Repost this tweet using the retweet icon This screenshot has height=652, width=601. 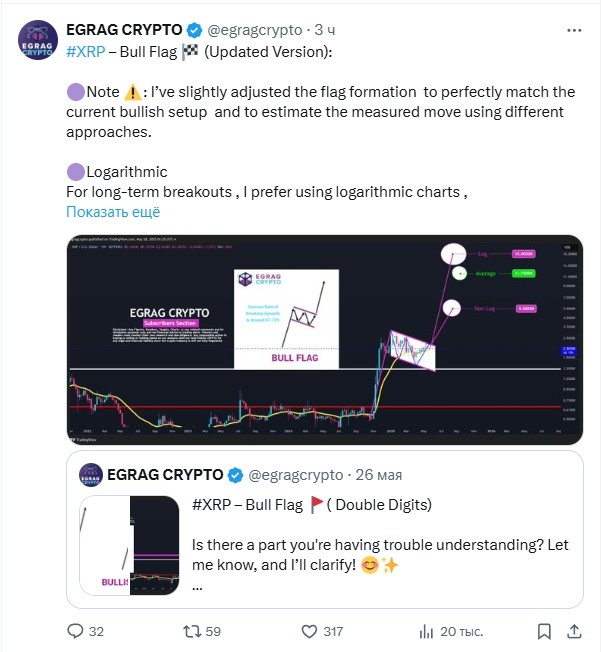pyautogui.click(x=187, y=631)
